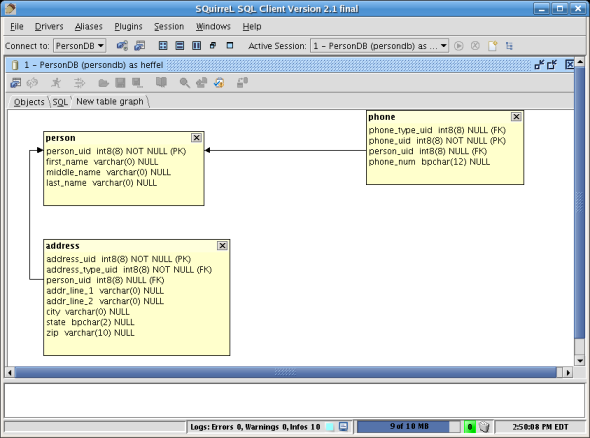Open the Aliases menu

click(x=88, y=27)
